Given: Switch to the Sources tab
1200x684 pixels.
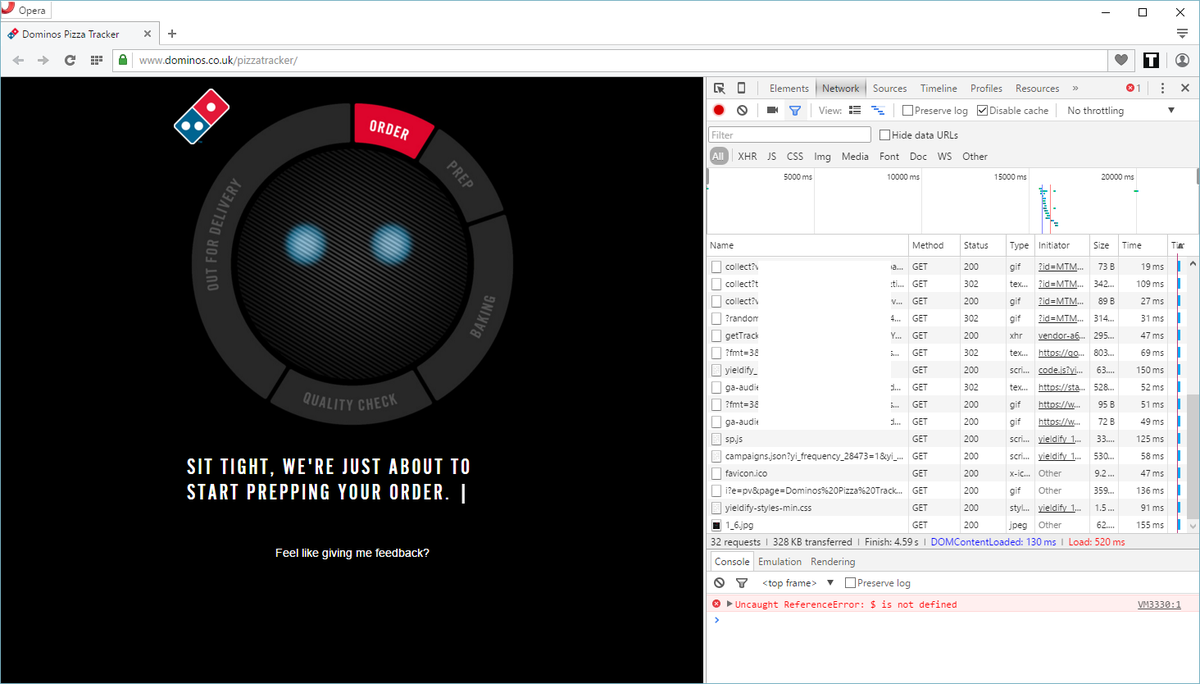Looking at the screenshot, I should point(889,88).
